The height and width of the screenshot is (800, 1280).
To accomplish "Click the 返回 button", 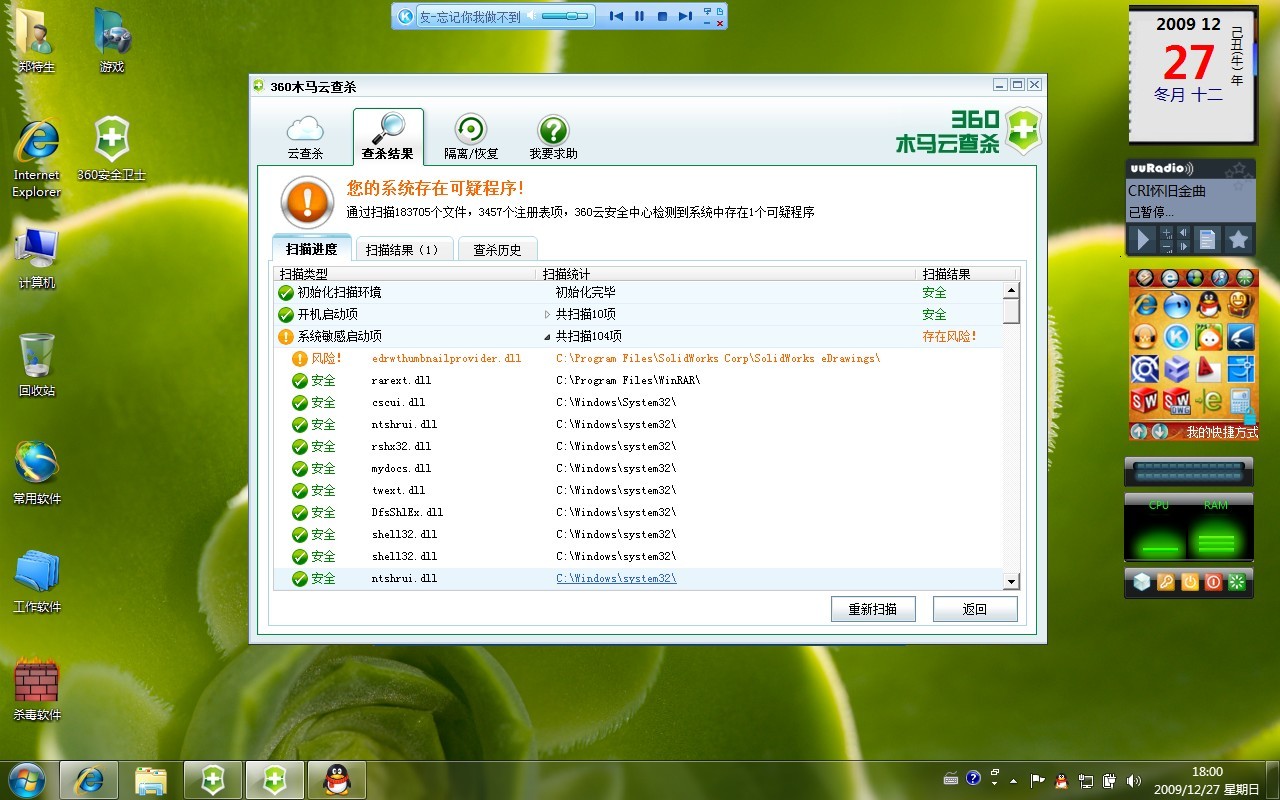I will 975,609.
